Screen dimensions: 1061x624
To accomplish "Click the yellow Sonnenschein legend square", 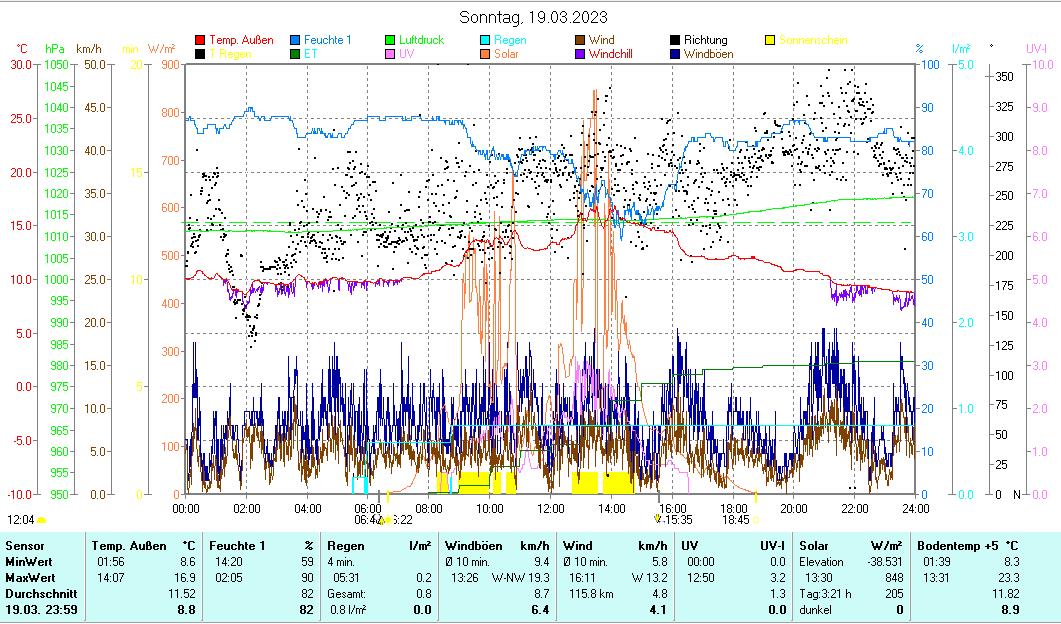I will coord(771,41).
